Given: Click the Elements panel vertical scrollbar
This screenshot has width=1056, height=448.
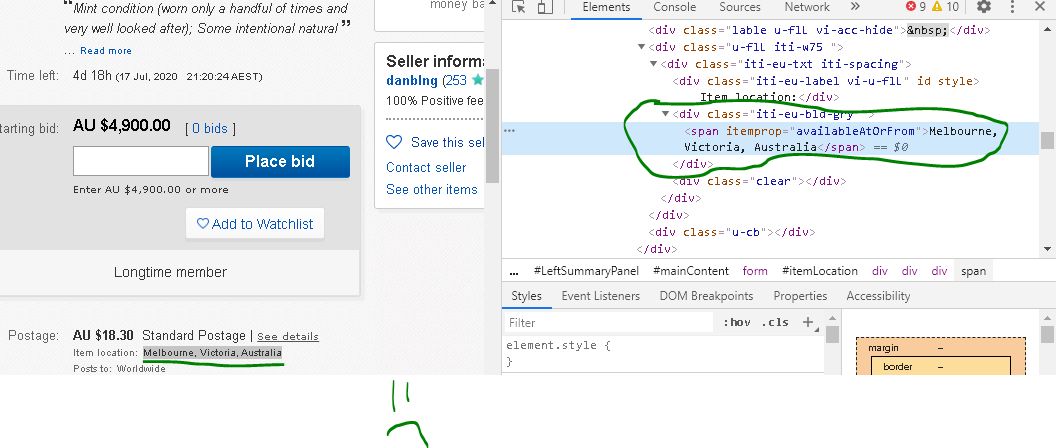Looking at the screenshot, I should click(1047, 140).
